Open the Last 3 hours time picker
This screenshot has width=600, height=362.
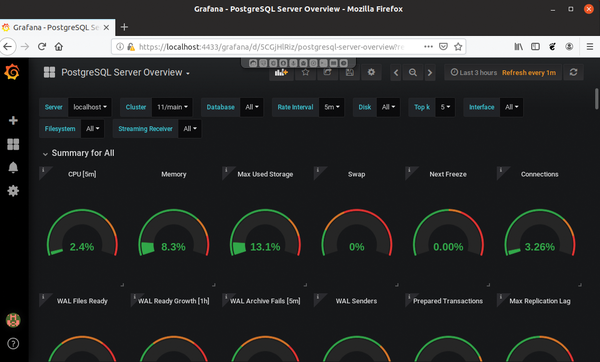click(x=503, y=73)
